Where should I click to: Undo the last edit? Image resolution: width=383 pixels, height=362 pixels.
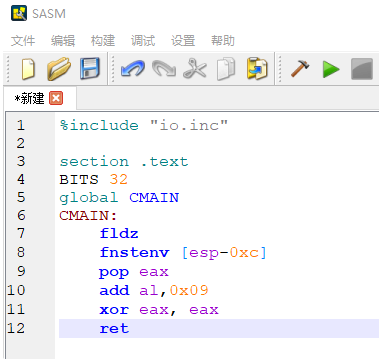point(132,69)
